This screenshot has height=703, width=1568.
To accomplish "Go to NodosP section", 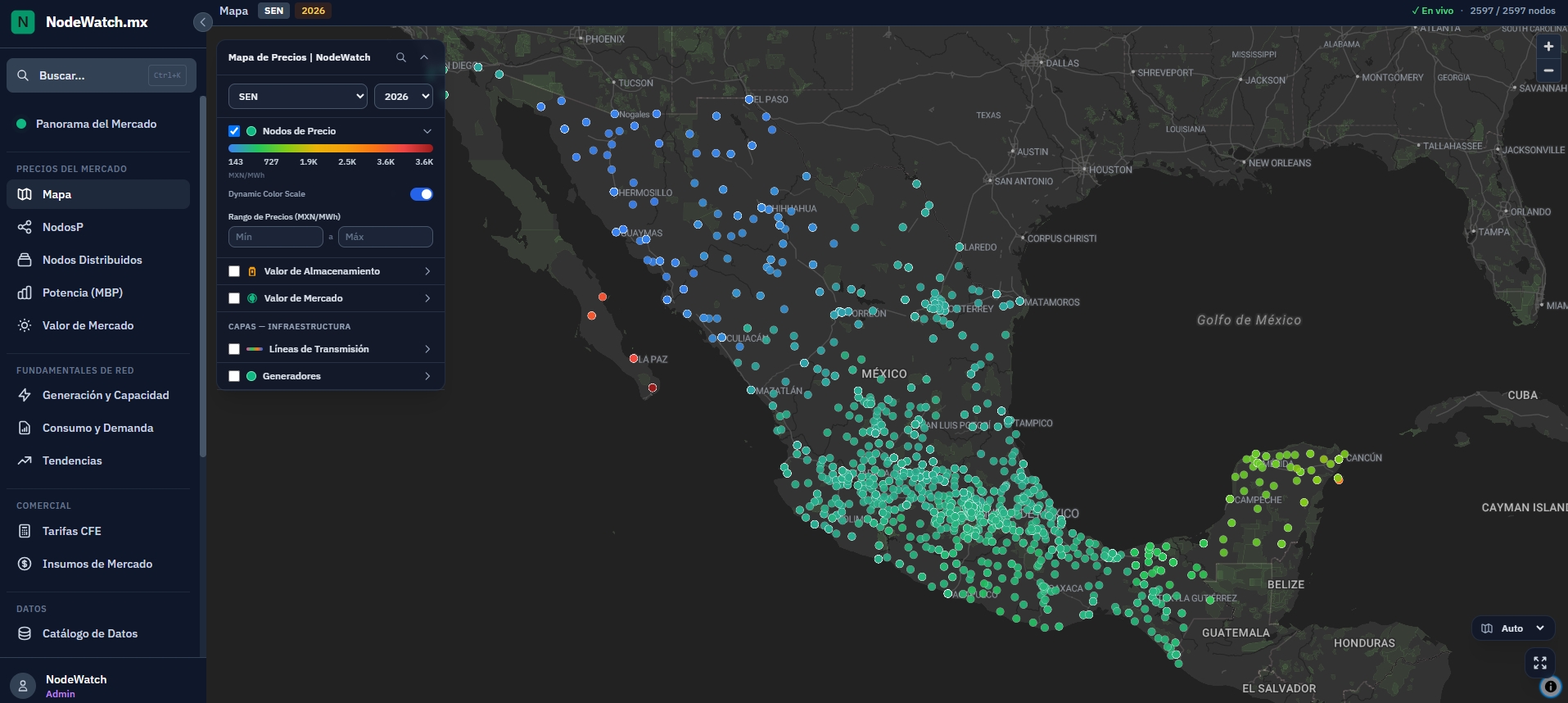I will [98, 227].
